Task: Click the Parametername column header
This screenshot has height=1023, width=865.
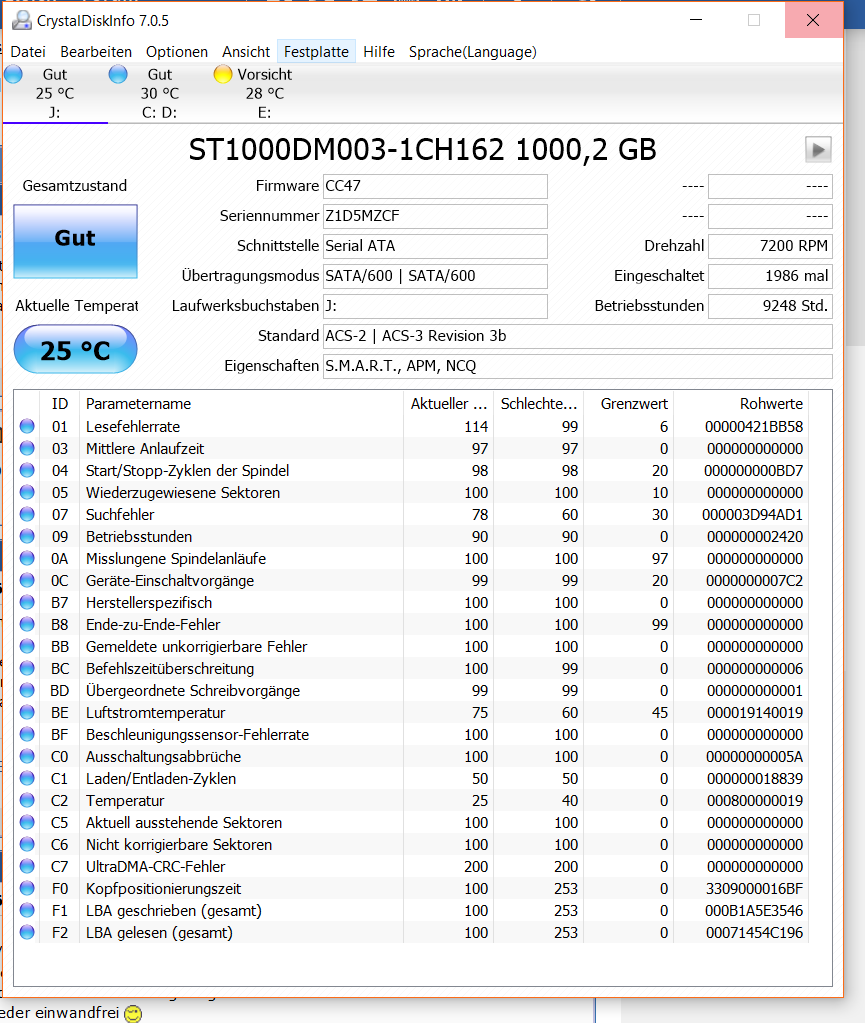Action: point(241,404)
